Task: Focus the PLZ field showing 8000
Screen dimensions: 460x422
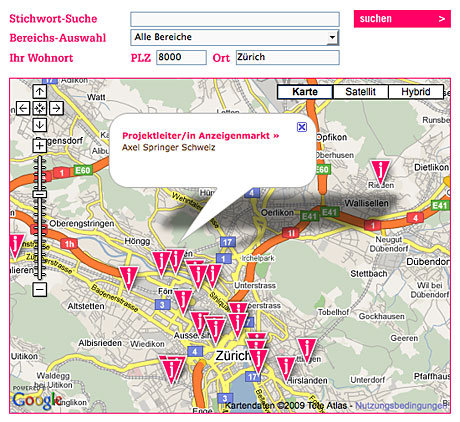Action: (x=181, y=57)
